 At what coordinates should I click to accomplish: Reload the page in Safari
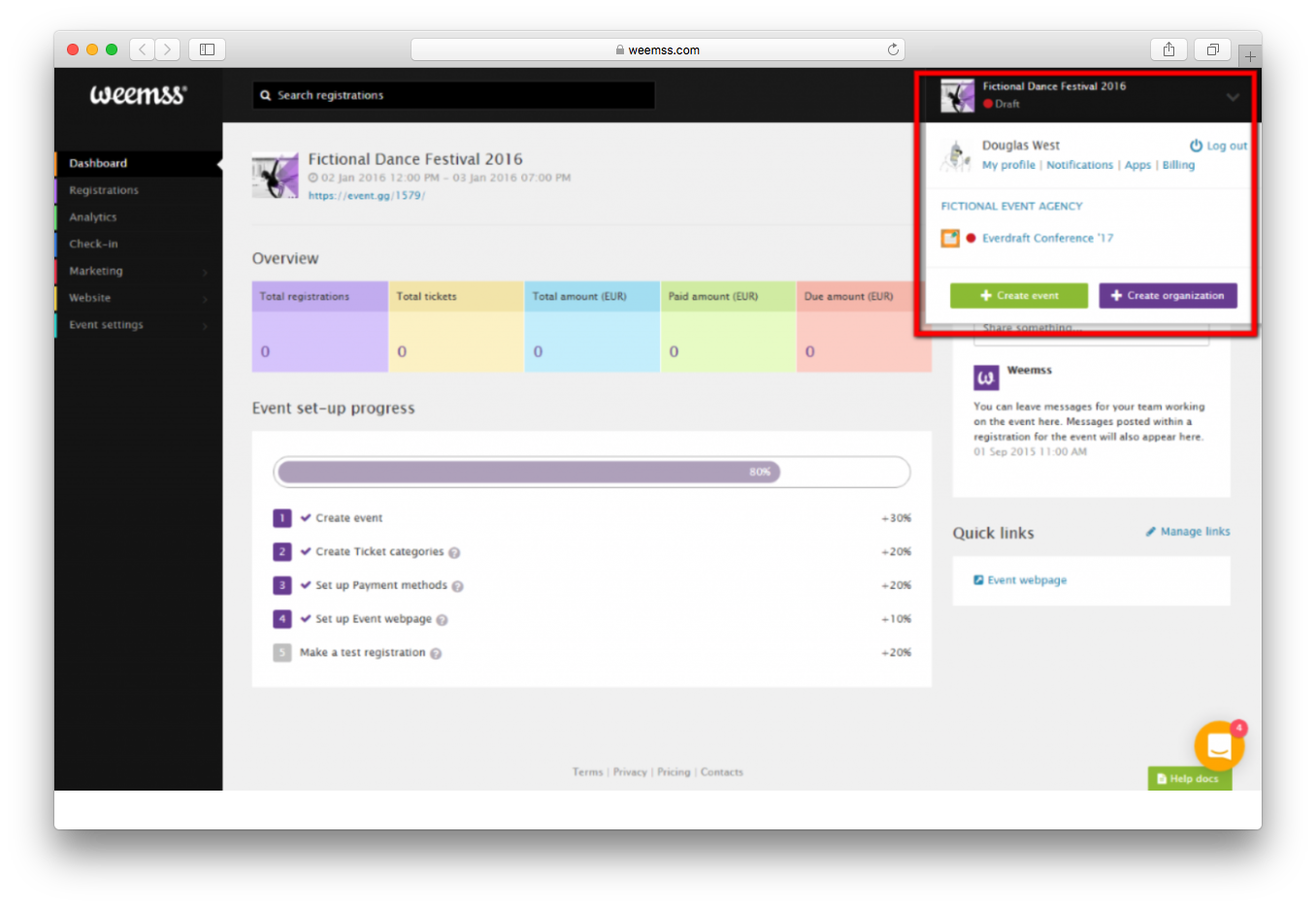tap(893, 49)
